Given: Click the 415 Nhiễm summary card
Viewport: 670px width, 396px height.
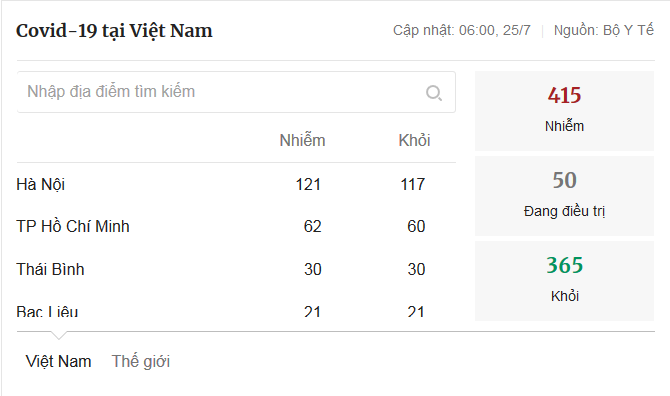Looking at the screenshot, I should point(564,111).
